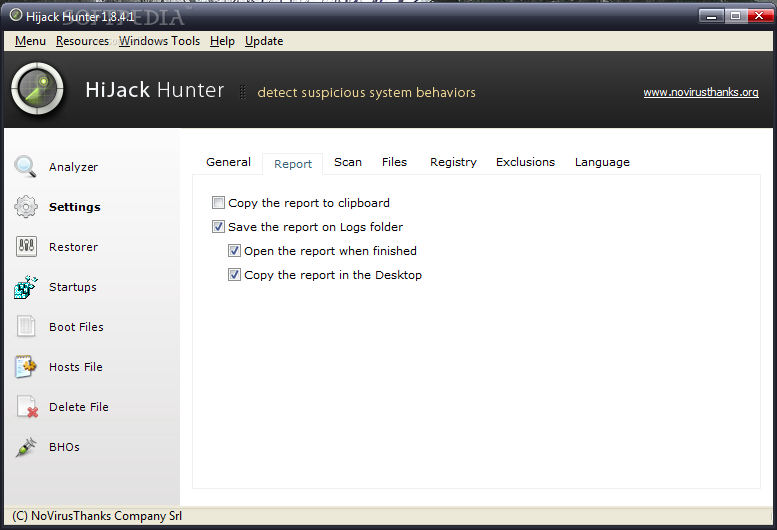Screen dimensions: 777x530
Task: Open the Help menu
Action: pyautogui.click(x=222, y=41)
